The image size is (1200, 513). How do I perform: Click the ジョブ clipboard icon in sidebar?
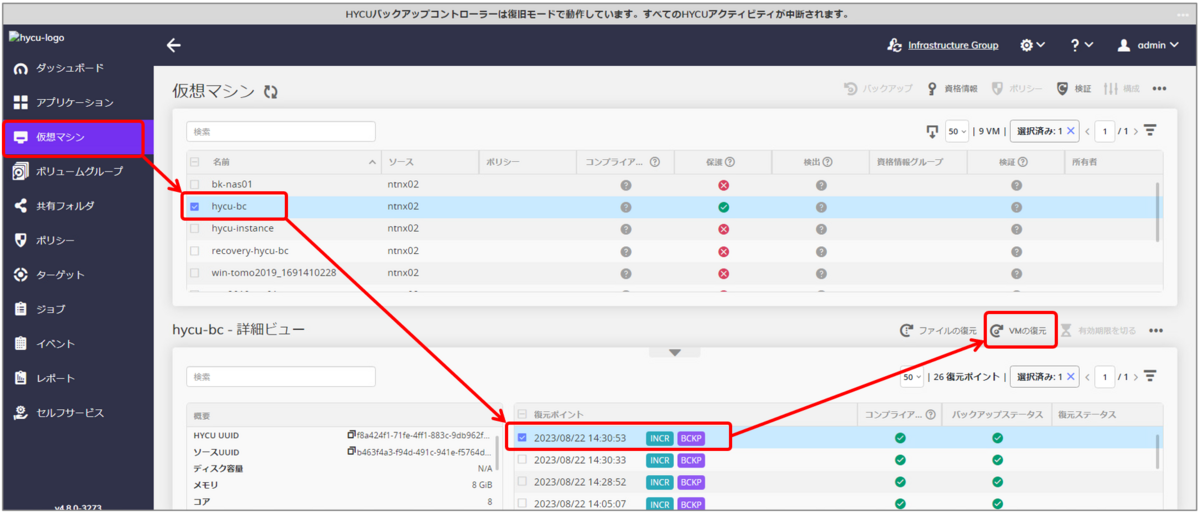coord(20,309)
